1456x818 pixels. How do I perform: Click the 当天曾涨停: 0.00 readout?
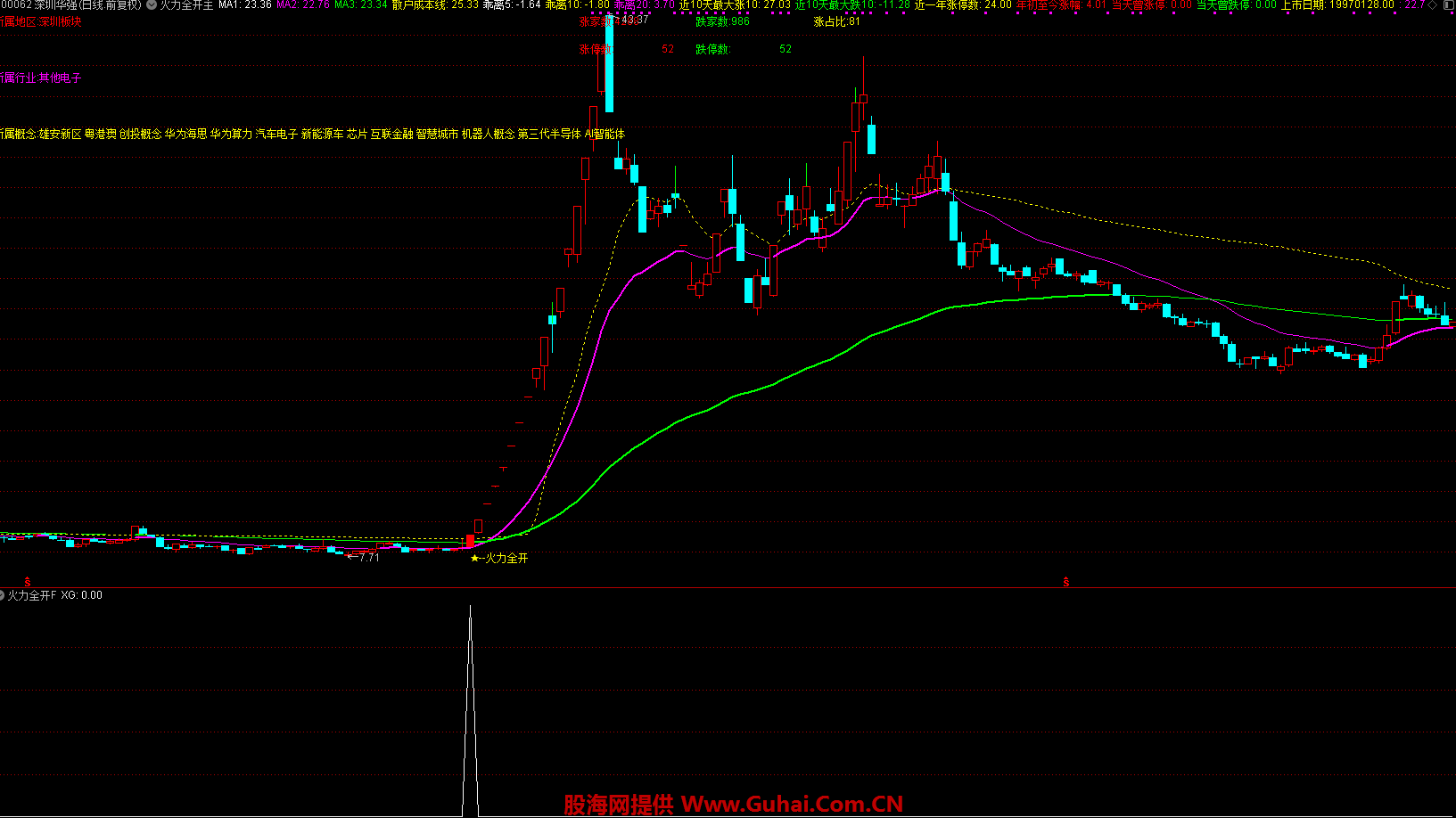(x=1152, y=5)
